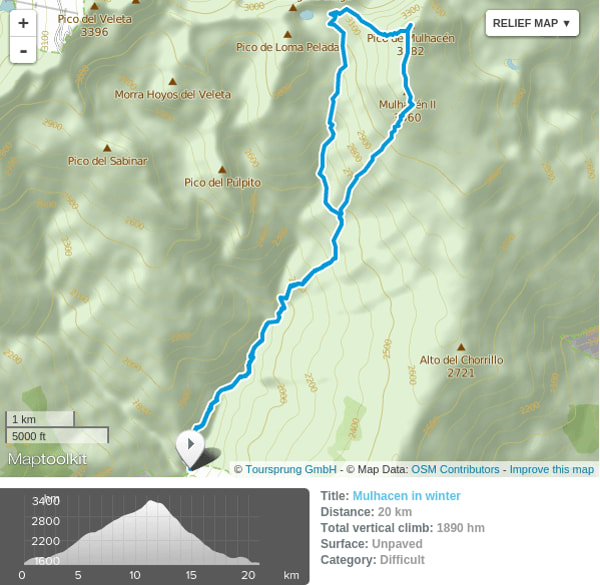Click the 1 km scale bar
Viewport: 600px width, 585px height.
[x=40, y=419]
